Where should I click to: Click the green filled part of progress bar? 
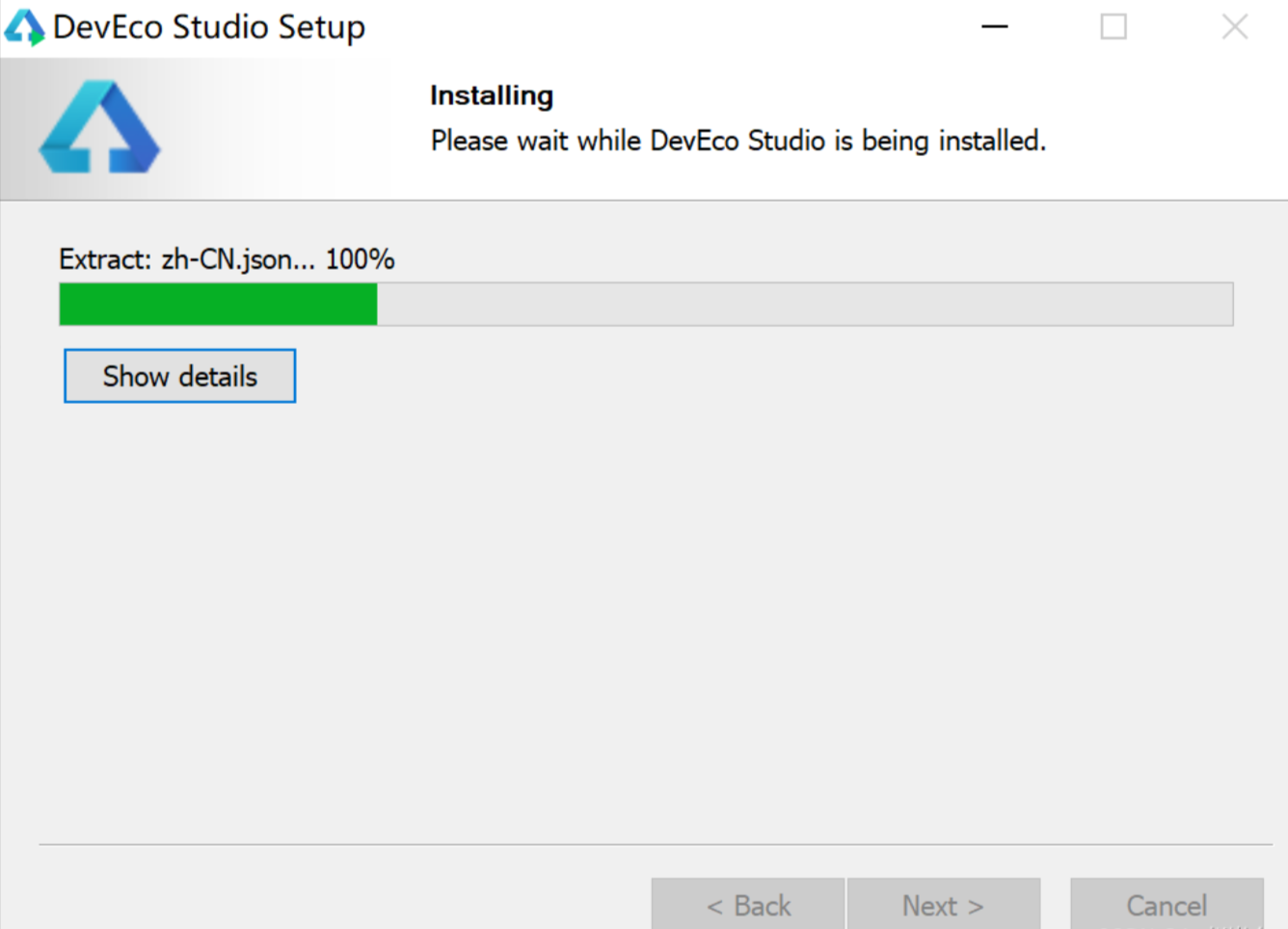point(218,305)
